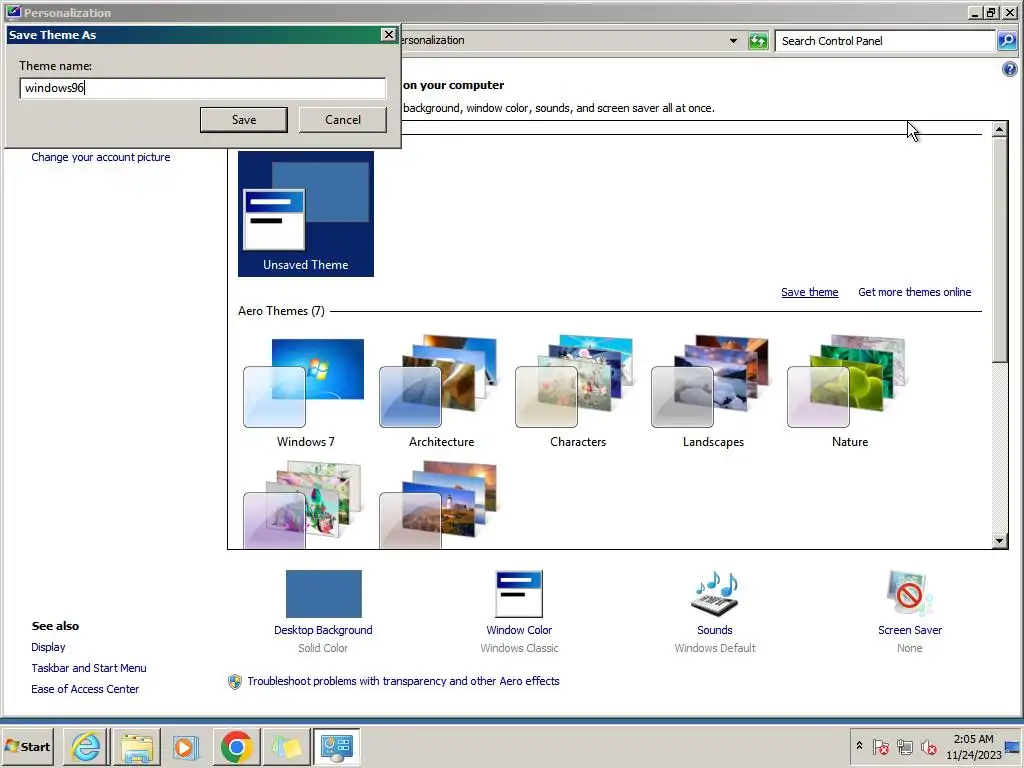The image size is (1024, 768).
Task: Open the blue Help question mark icon
Action: tap(1009, 69)
